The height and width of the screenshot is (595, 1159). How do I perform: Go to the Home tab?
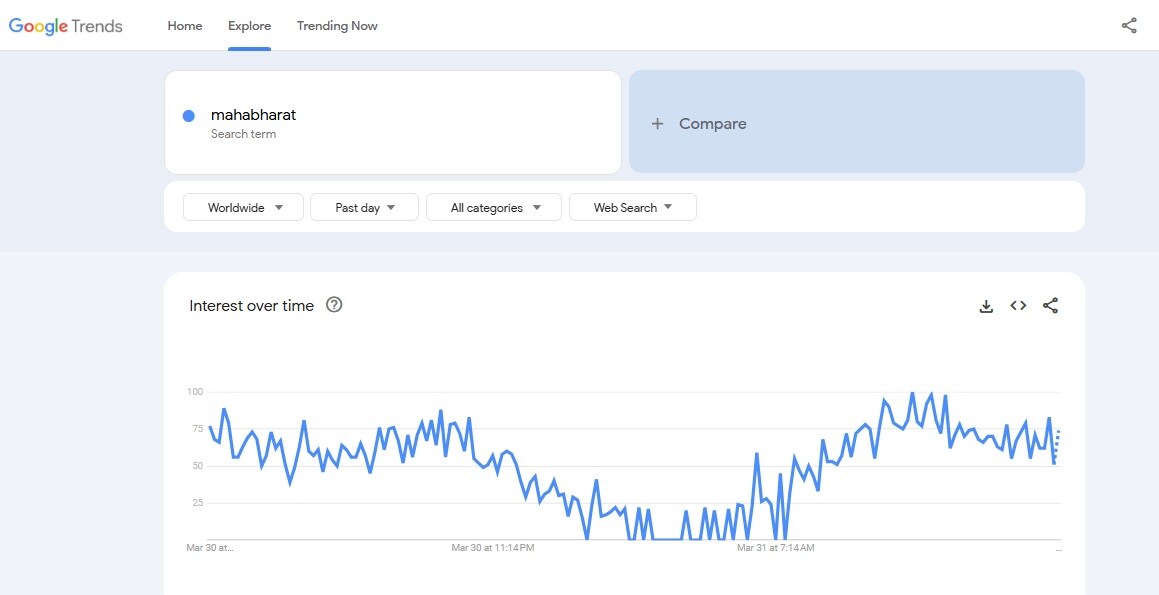click(x=185, y=26)
